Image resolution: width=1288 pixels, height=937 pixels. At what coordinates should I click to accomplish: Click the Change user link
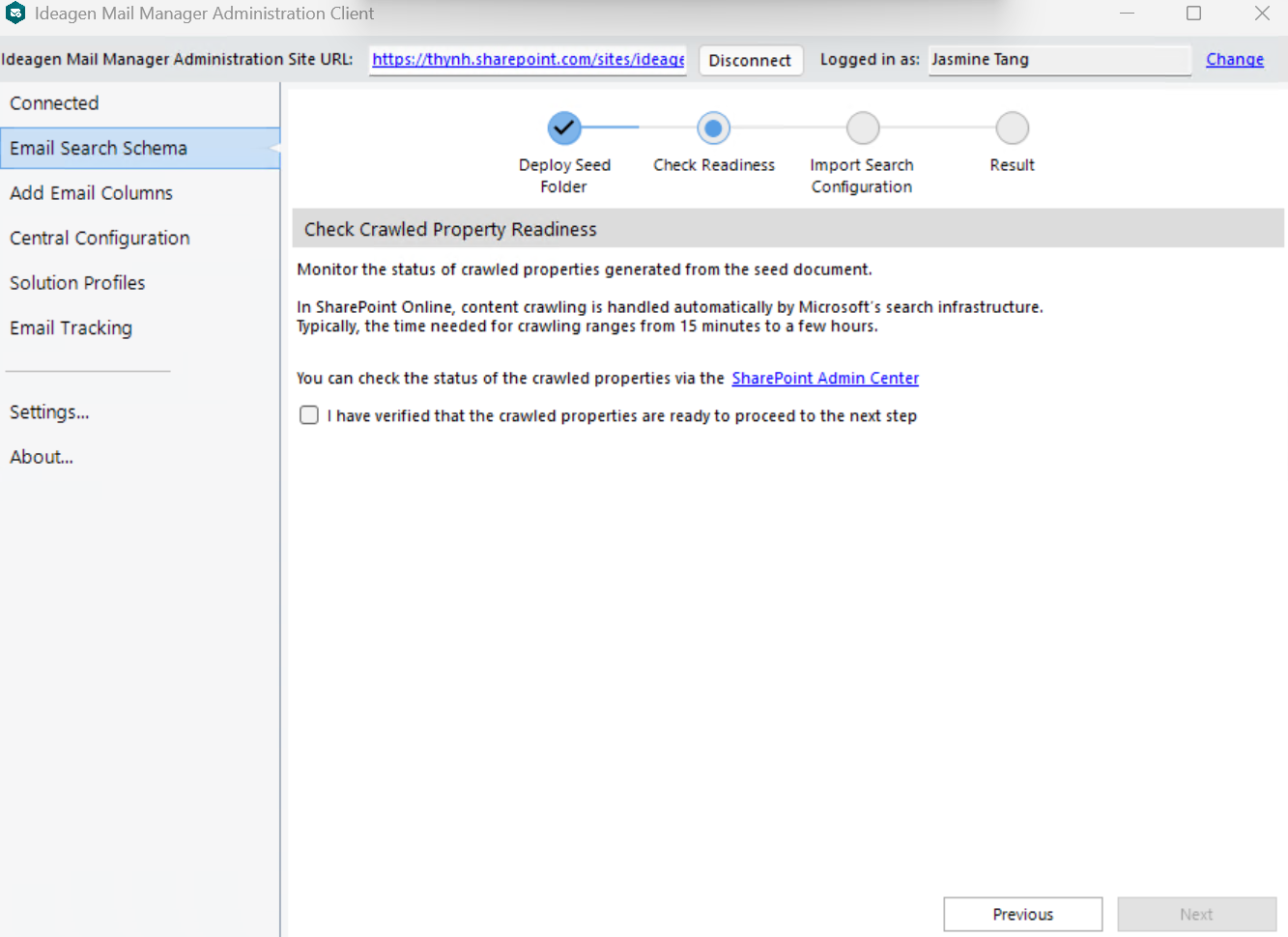[x=1235, y=60]
